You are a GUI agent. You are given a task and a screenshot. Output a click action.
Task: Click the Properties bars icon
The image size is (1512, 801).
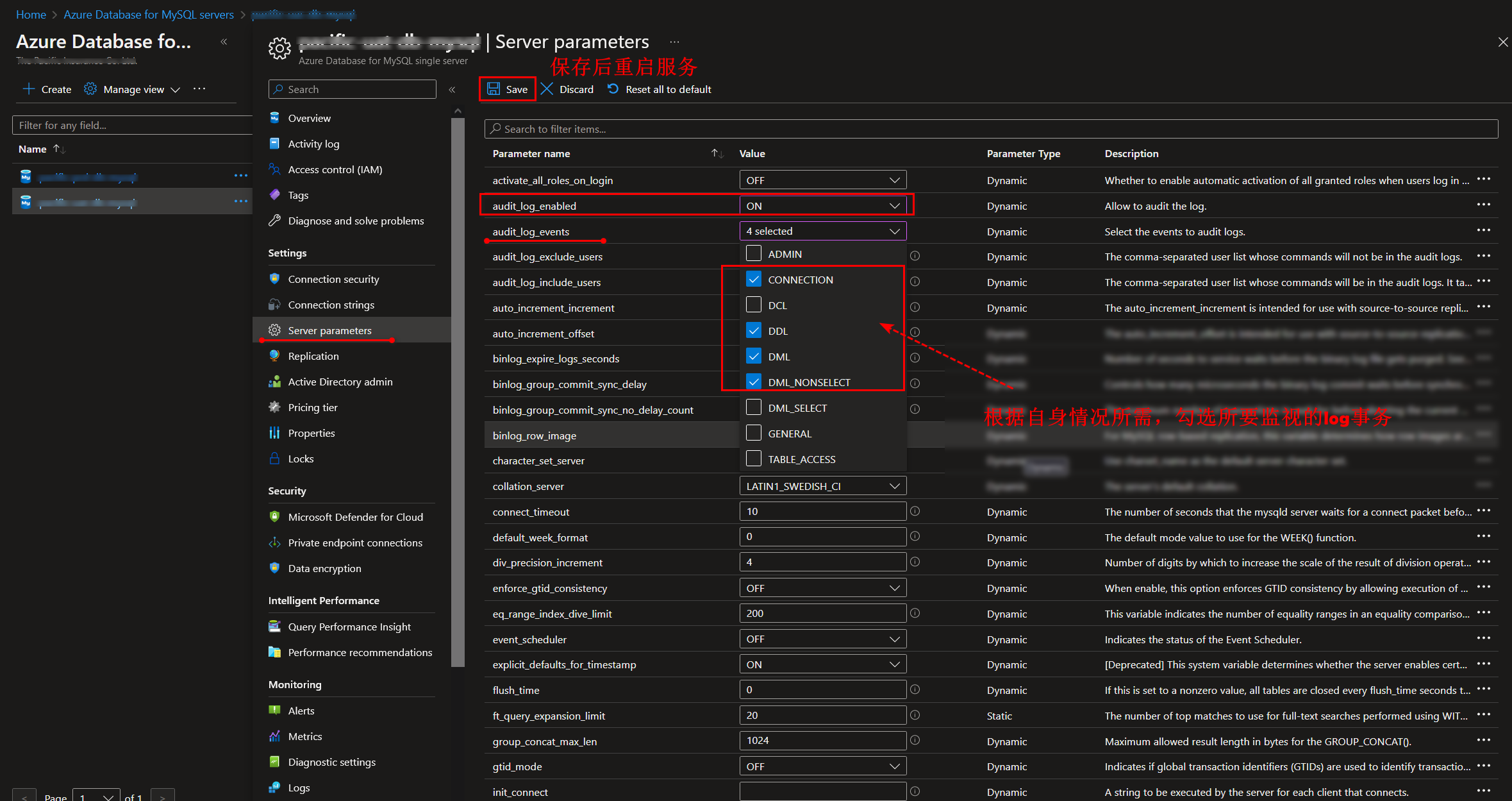tap(274, 433)
